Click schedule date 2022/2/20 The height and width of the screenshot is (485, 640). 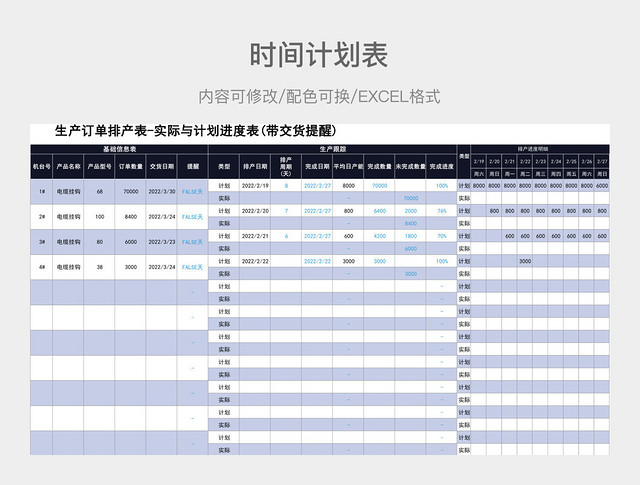[255, 211]
